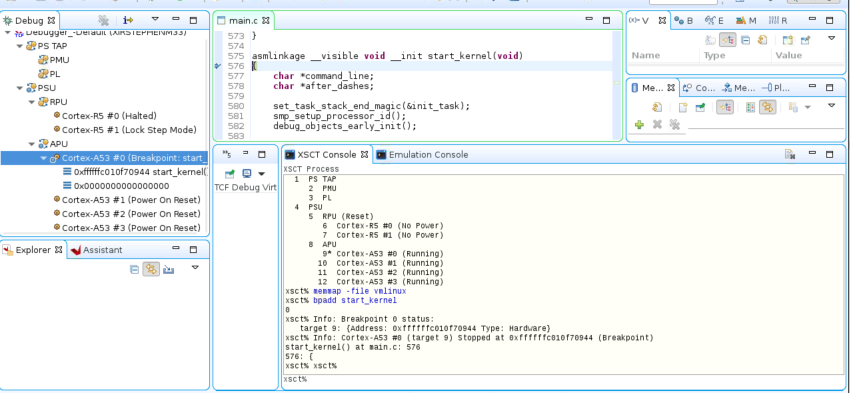Collapse the Debugger Default launch node
This screenshot has height=393, width=850.
click(8, 33)
